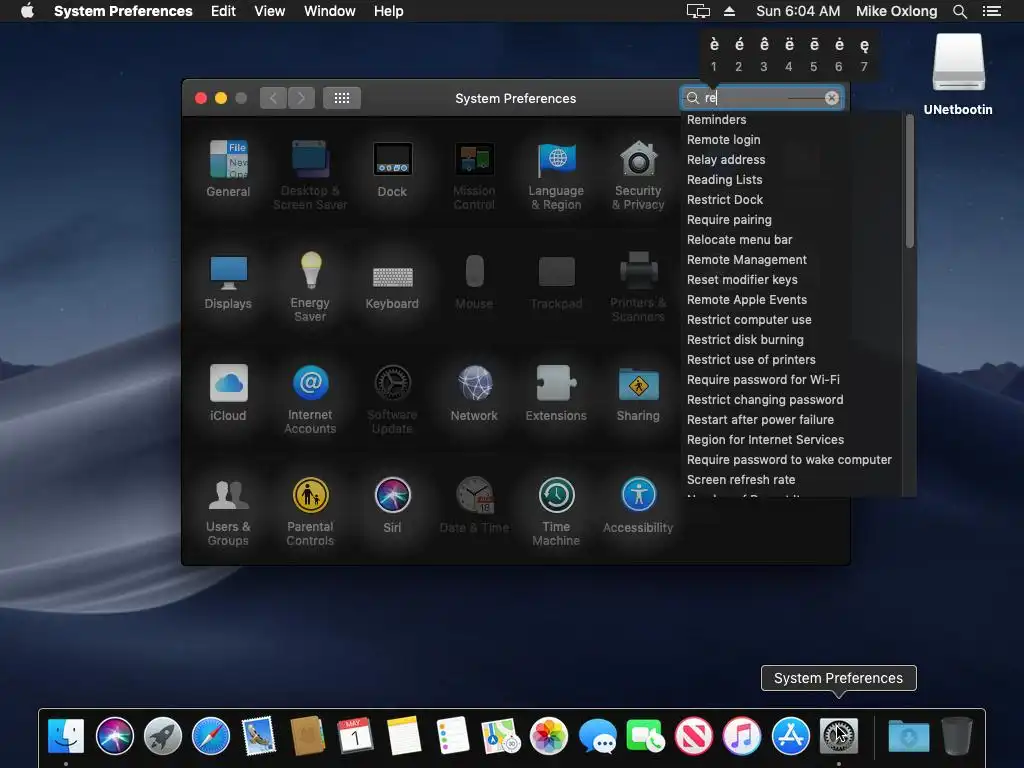
Task: Open Users & Groups preferences
Action: 228,511
